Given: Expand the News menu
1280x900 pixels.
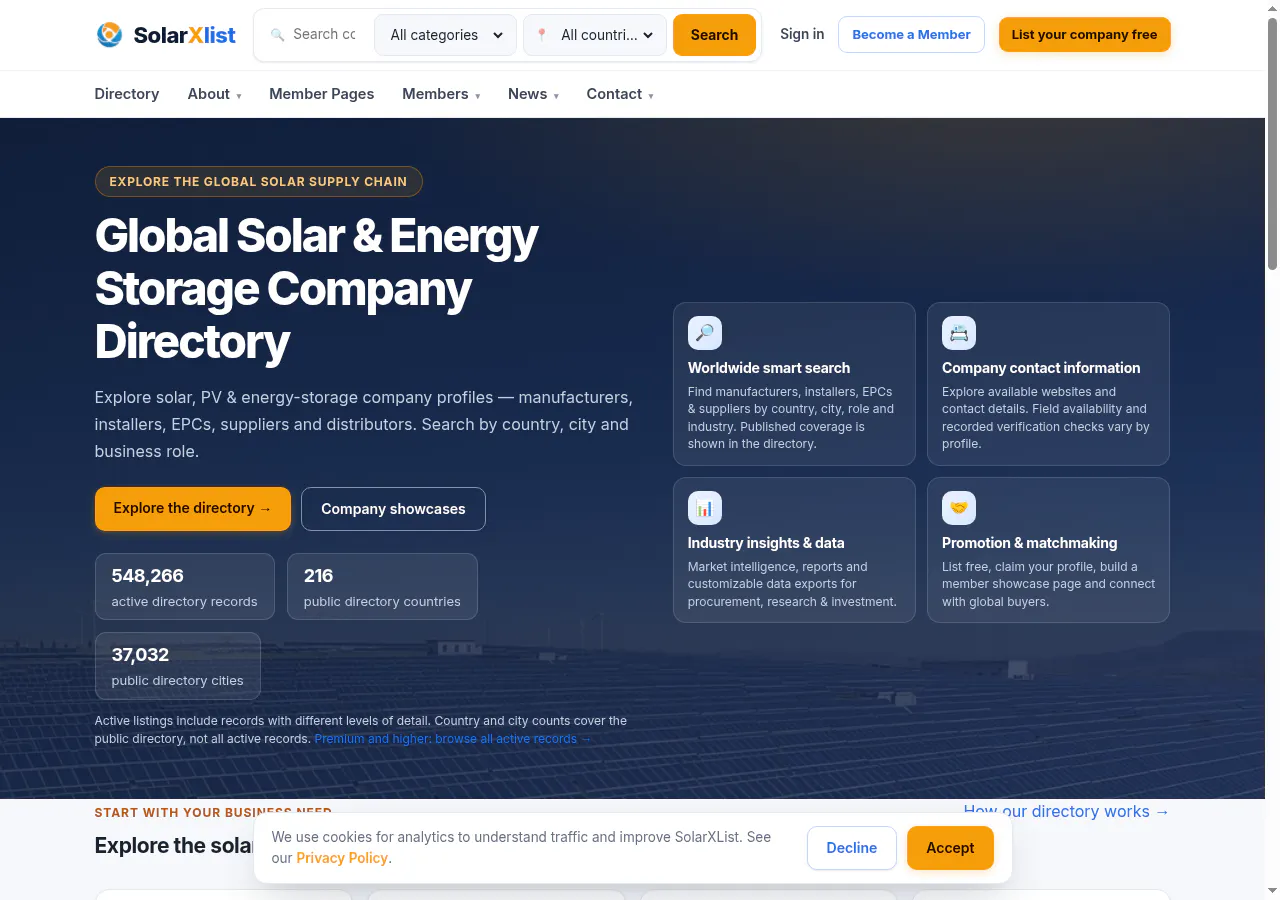Looking at the screenshot, I should click(533, 94).
